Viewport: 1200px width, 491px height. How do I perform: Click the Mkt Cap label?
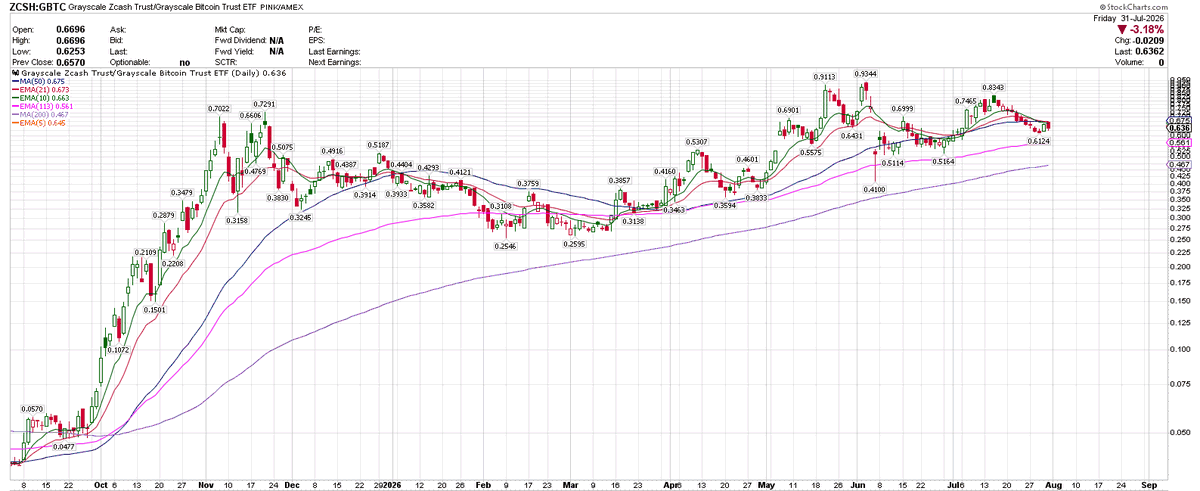(232, 30)
